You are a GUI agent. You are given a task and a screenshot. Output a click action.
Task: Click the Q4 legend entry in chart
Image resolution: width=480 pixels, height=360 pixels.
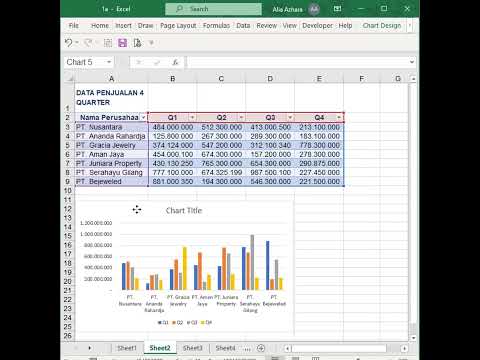tap(206, 322)
